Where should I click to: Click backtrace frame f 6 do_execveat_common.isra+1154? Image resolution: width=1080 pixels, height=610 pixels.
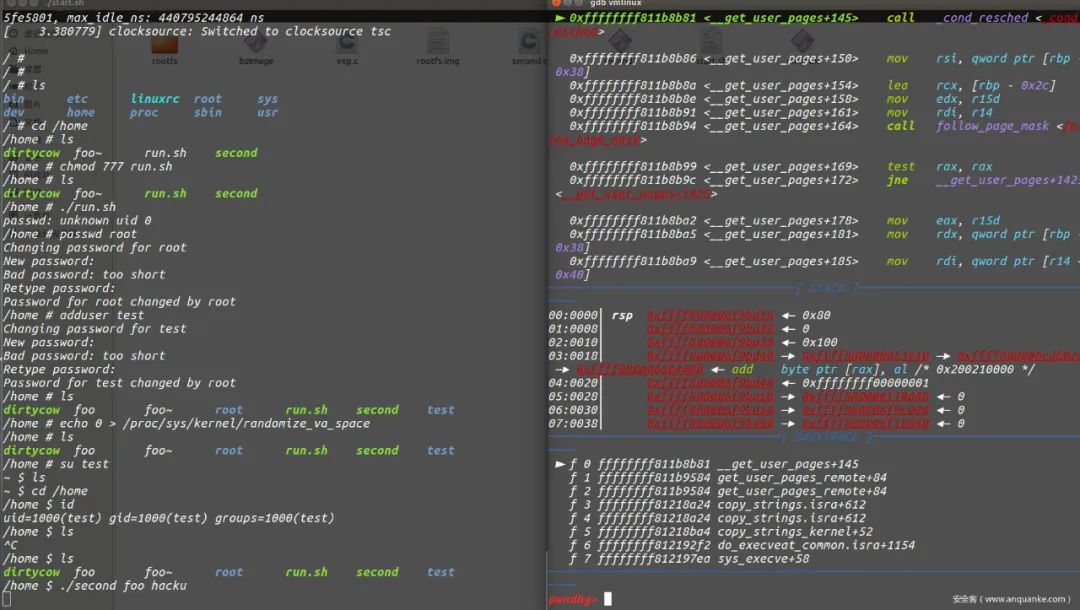742,545
